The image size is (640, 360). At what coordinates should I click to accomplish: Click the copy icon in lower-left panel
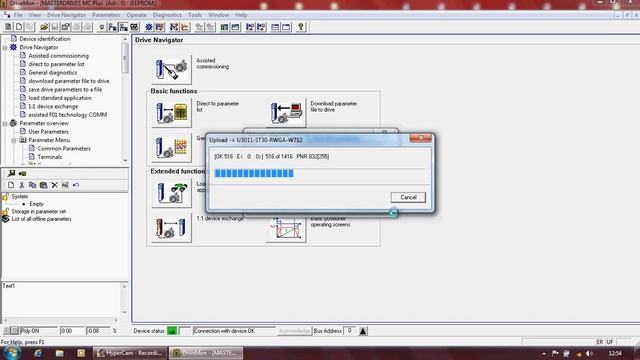(x=32, y=185)
